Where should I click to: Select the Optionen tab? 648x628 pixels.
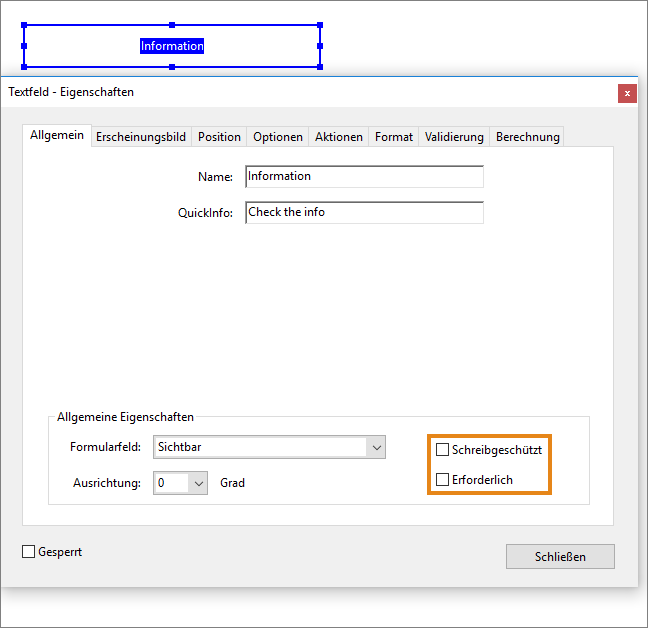coord(277,137)
